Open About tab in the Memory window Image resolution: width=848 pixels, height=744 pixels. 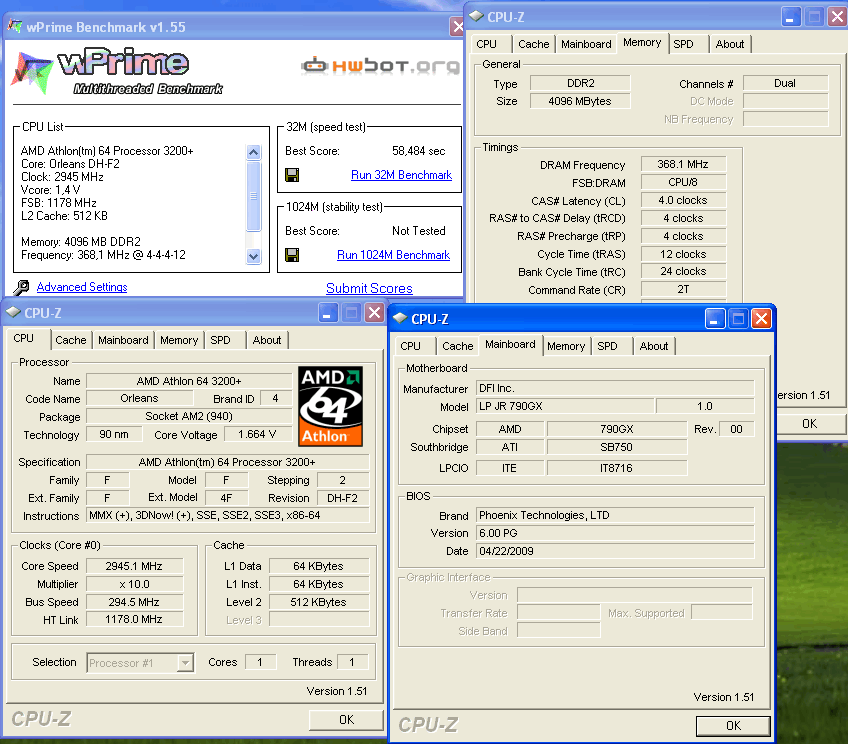[x=730, y=44]
